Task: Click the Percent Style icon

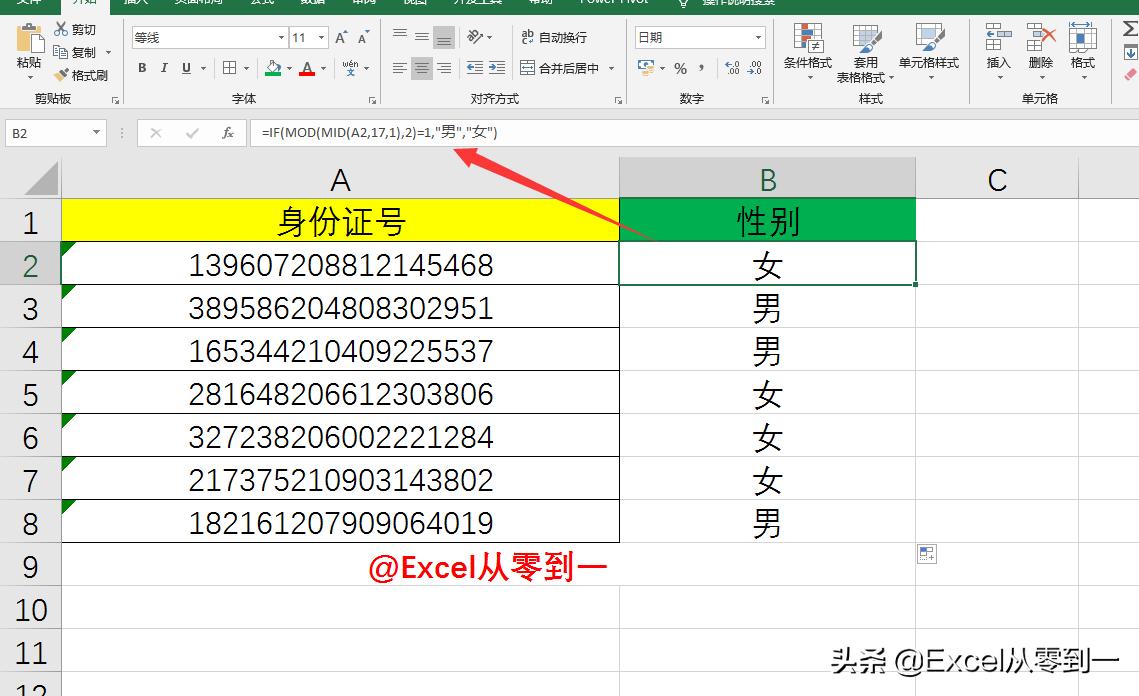Action: click(680, 70)
